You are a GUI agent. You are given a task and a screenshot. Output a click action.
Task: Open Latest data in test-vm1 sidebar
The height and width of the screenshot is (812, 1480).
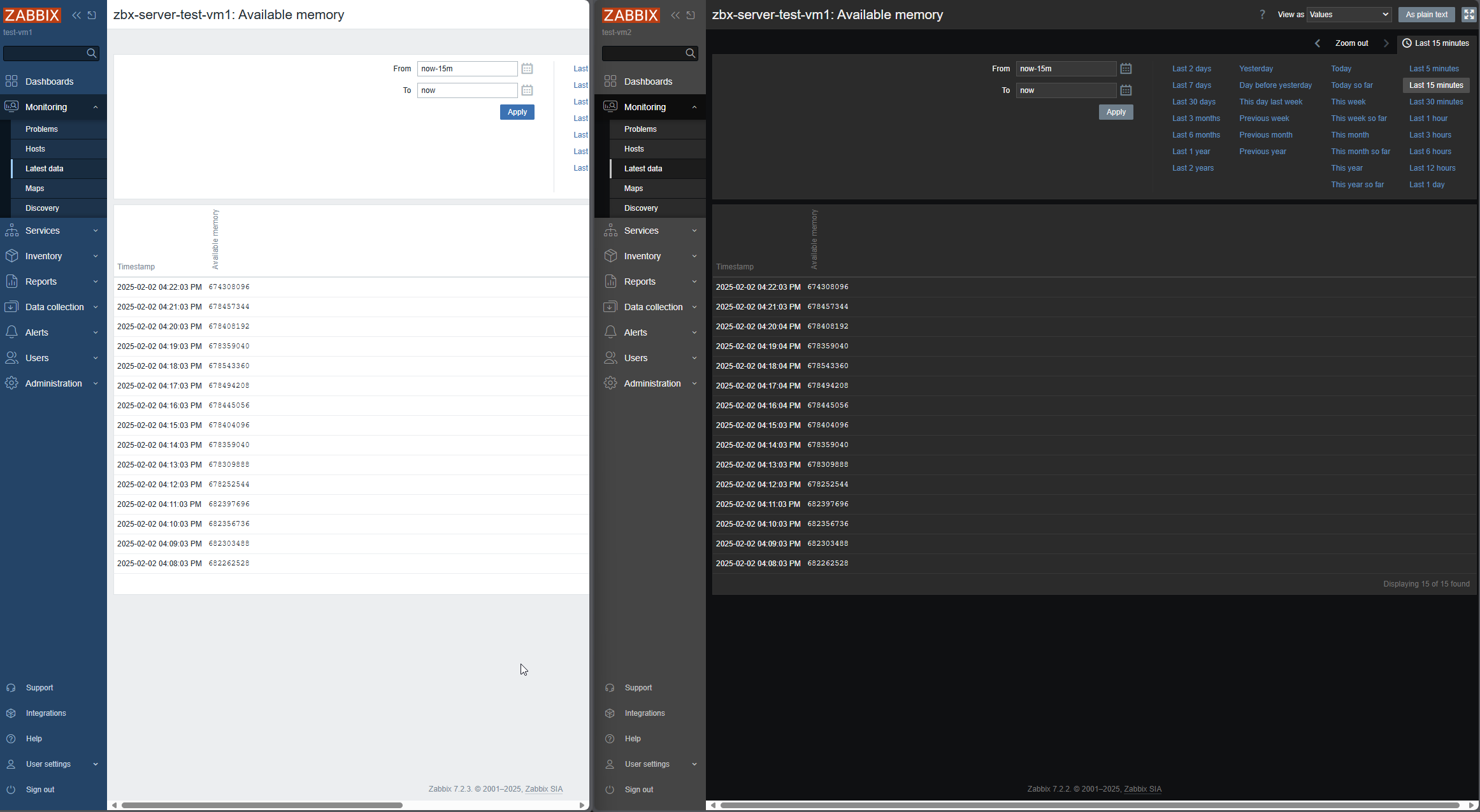pyautogui.click(x=59, y=169)
